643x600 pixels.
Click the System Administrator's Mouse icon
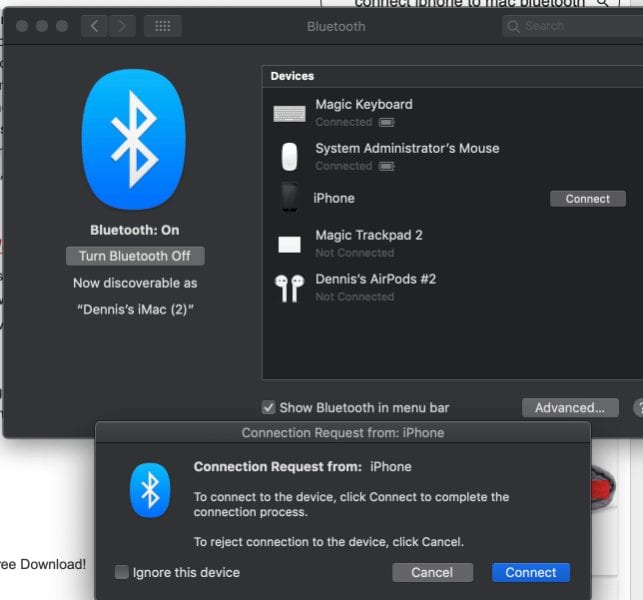(289, 157)
